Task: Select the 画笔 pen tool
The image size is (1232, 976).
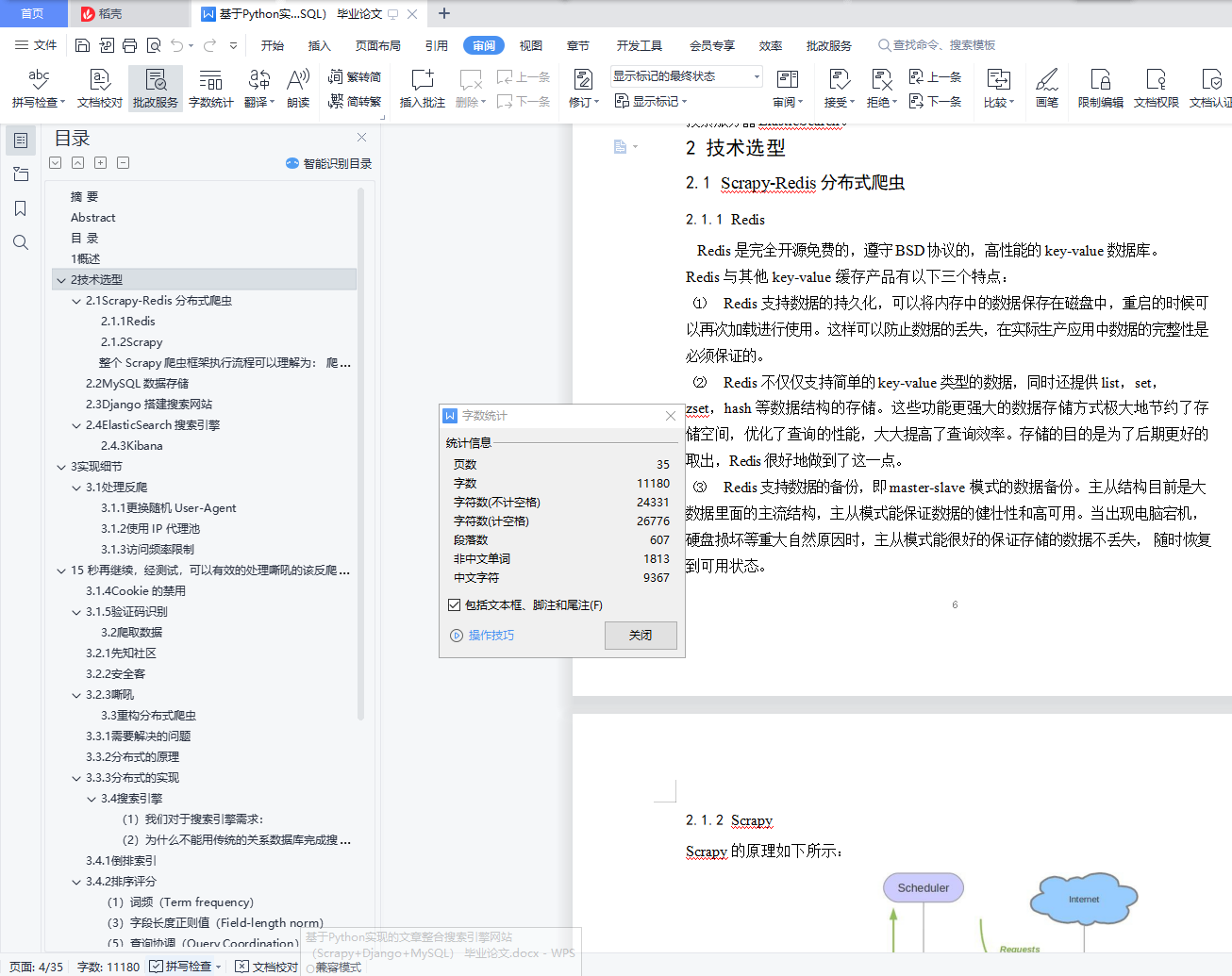Action: [x=1047, y=88]
